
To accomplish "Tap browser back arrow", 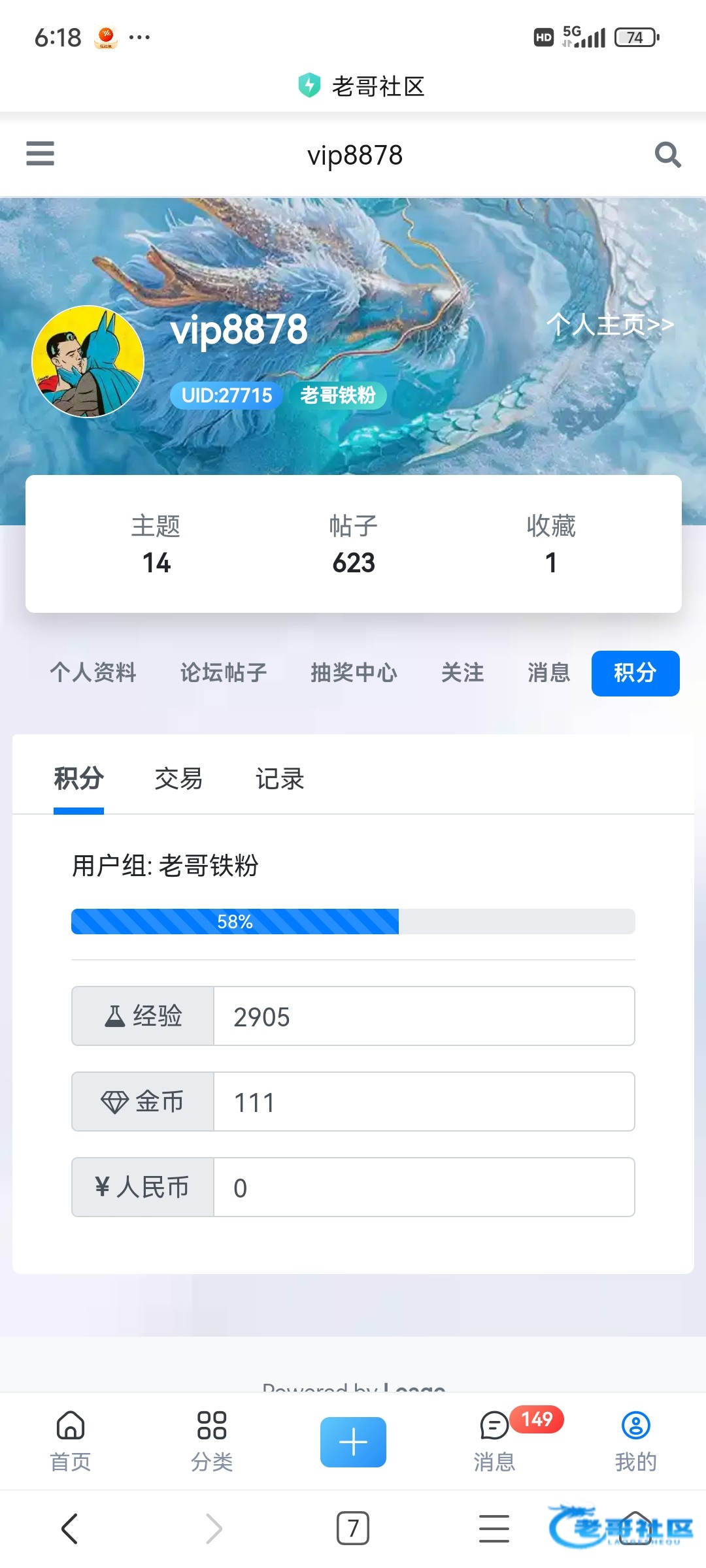I will [x=70, y=1529].
